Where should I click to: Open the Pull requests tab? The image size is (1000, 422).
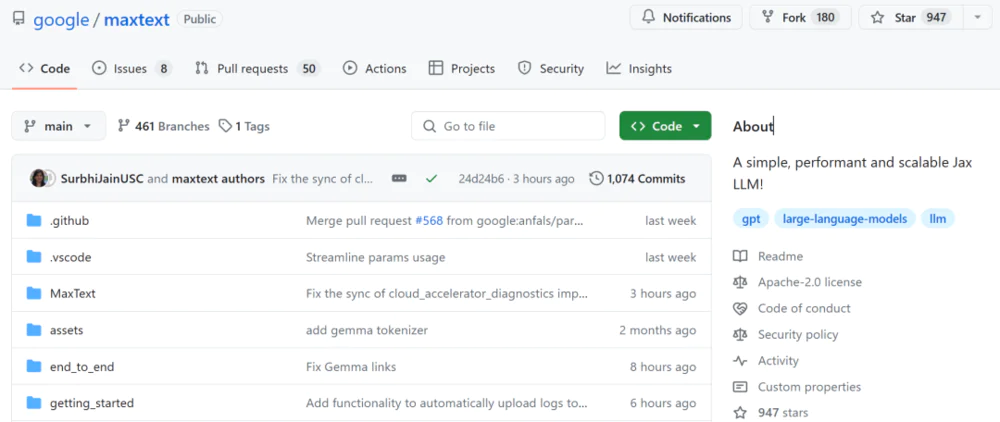tap(258, 69)
